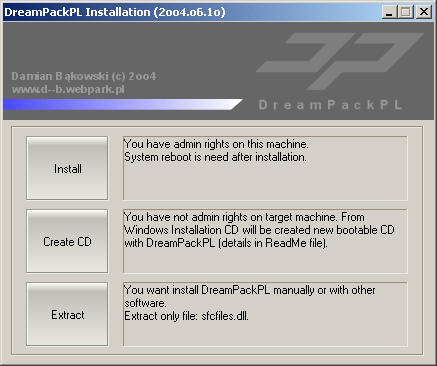
Task: Click the Install button
Action: pyautogui.click(x=67, y=168)
